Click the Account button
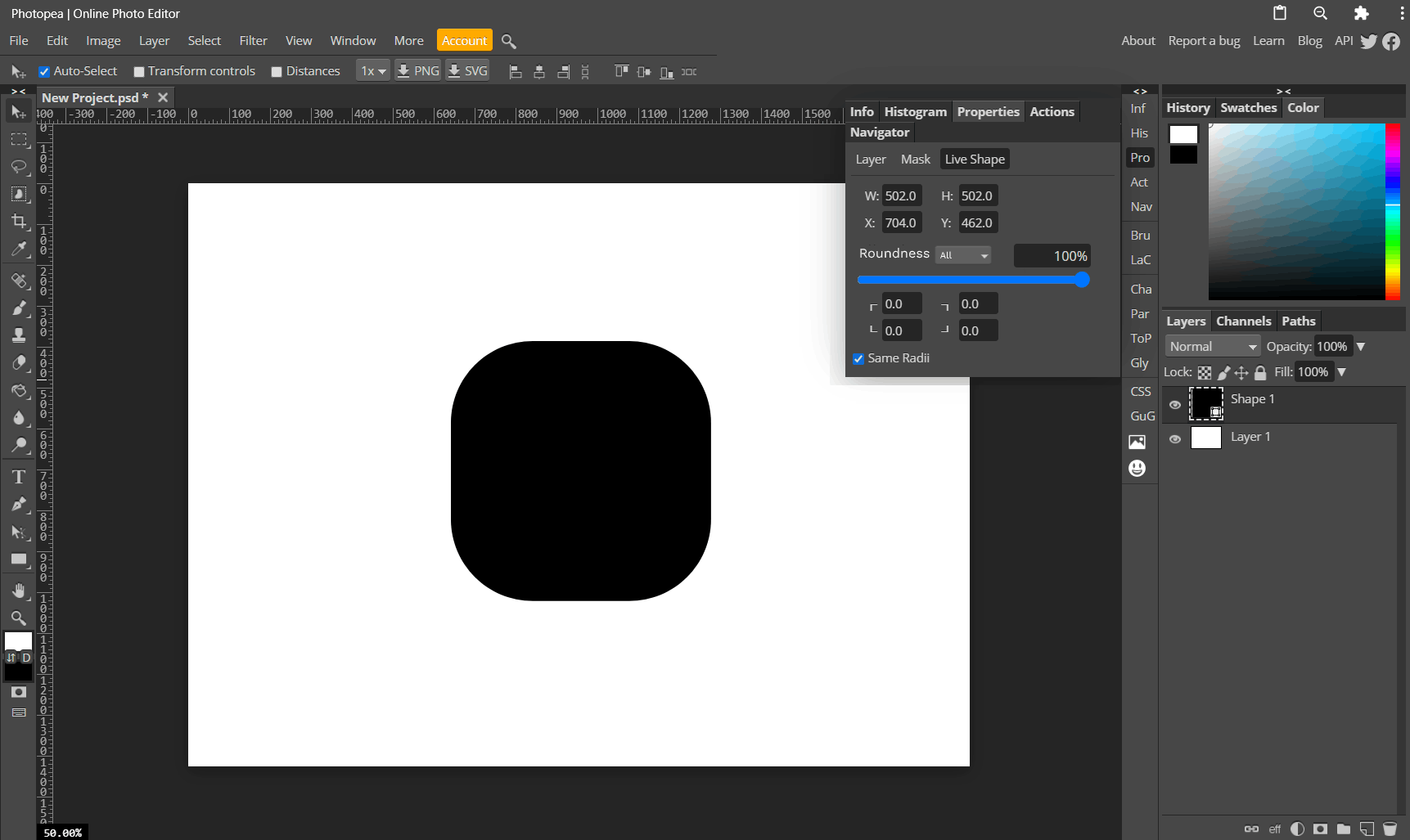This screenshot has width=1410, height=840. tap(464, 40)
